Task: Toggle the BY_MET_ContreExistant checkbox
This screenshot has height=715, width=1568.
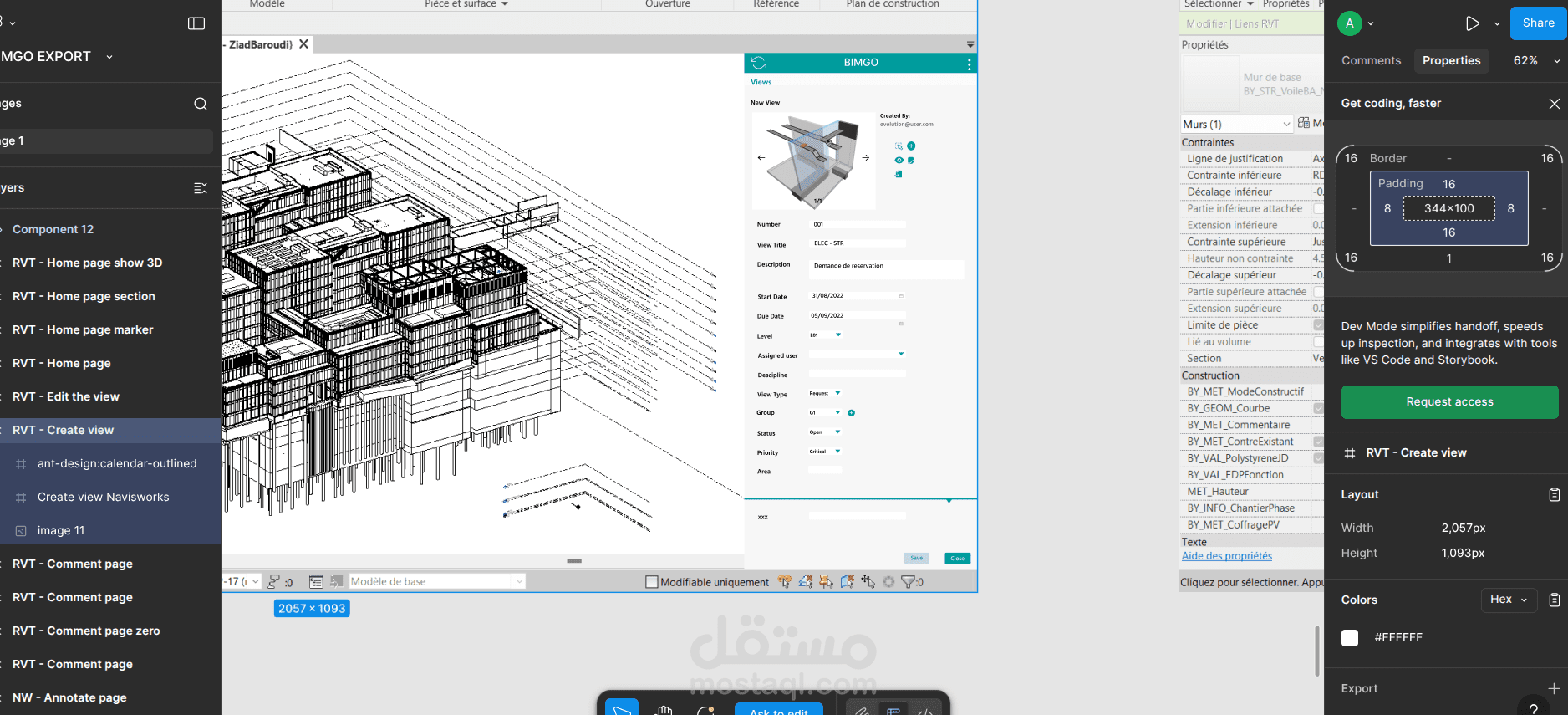Action: 1318,442
